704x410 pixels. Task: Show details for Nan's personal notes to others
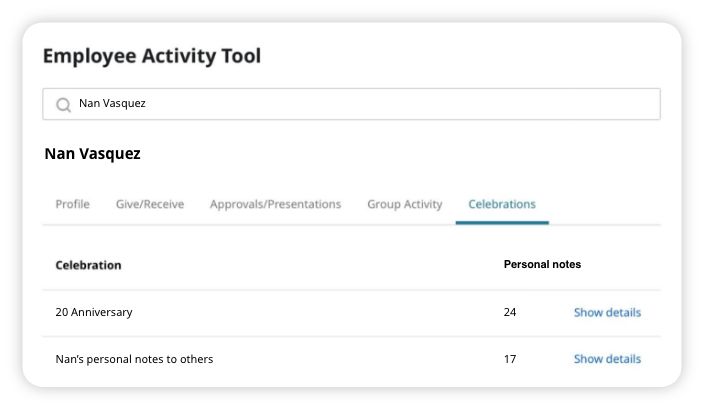(x=607, y=359)
